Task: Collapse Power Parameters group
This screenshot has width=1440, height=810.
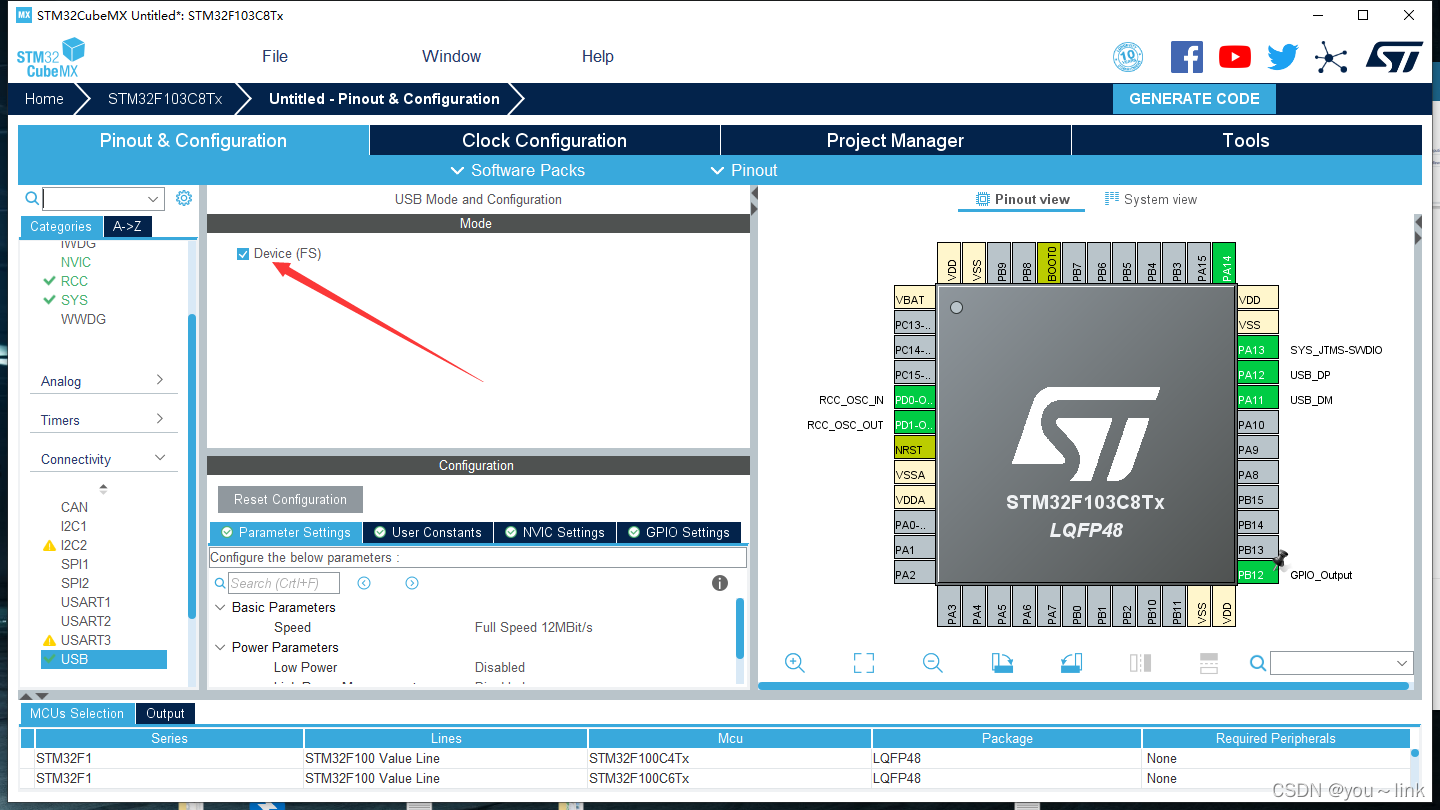Action: tap(221, 647)
